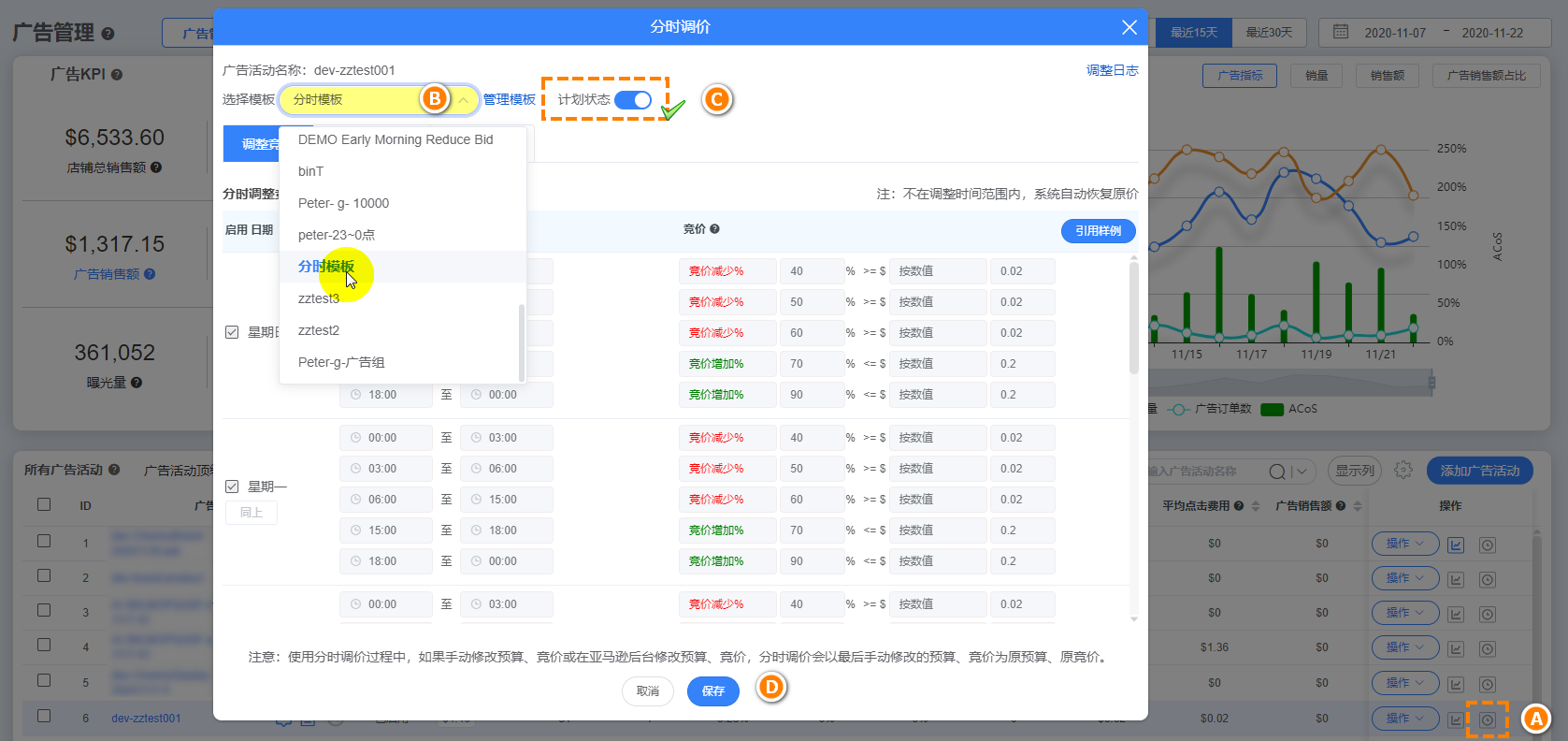Click the 引用样例 button
This screenshot has width=1568, height=741.
click(x=1098, y=231)
